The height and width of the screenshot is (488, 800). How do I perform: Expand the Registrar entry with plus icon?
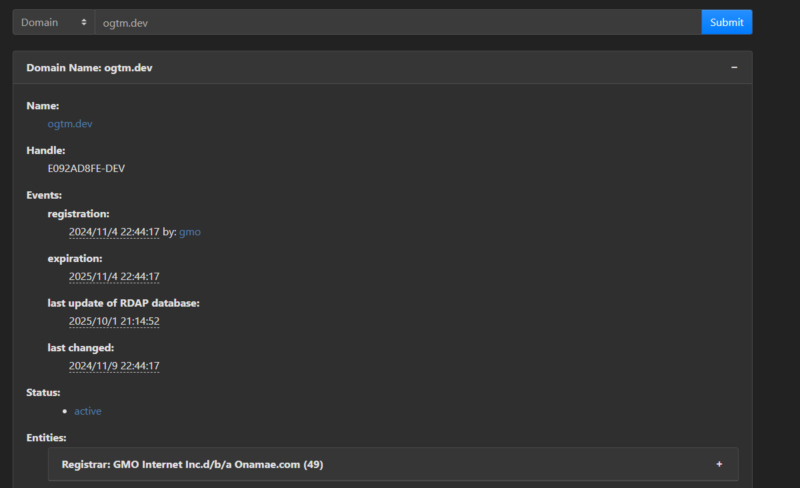(718, 464)
